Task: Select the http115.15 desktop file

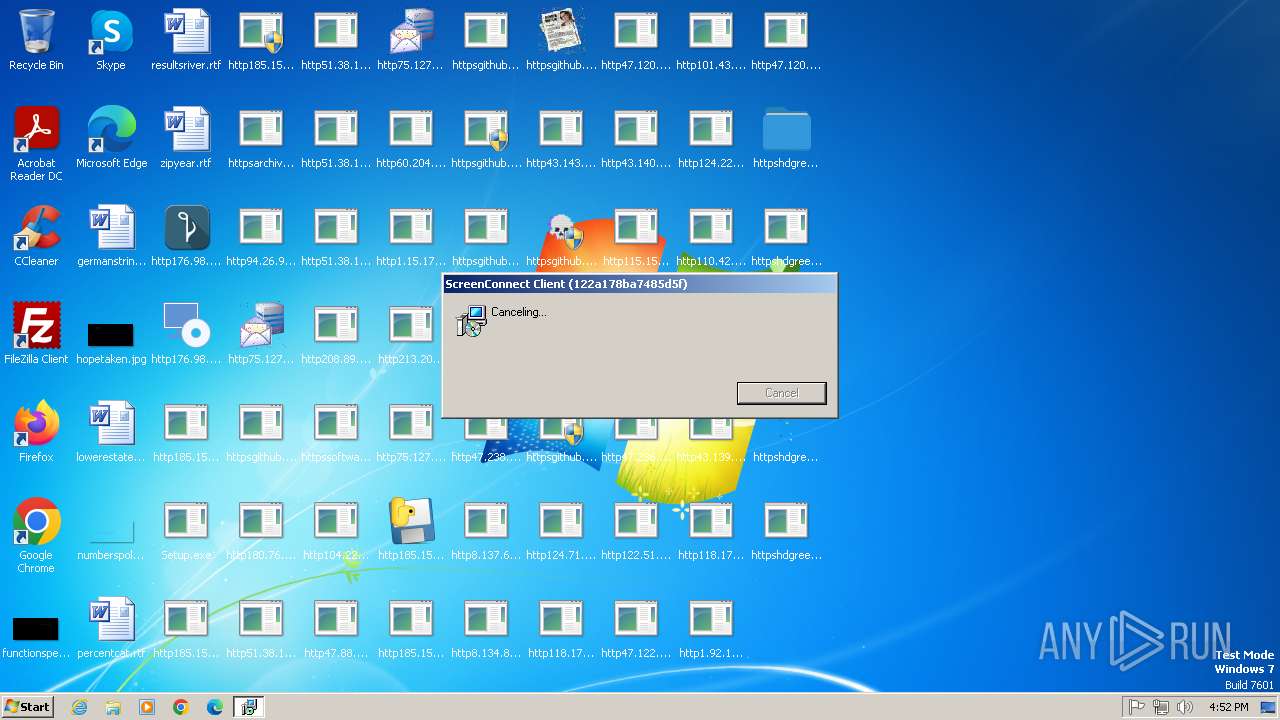Action: pyautogui.click(x=636, y=236)
